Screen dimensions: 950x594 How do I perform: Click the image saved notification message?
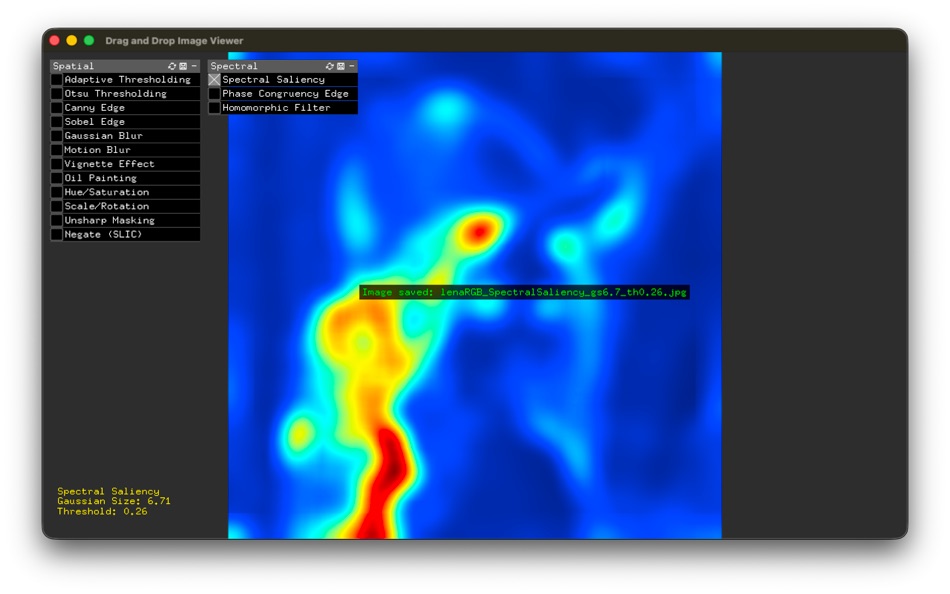click(x=525, y=292)
